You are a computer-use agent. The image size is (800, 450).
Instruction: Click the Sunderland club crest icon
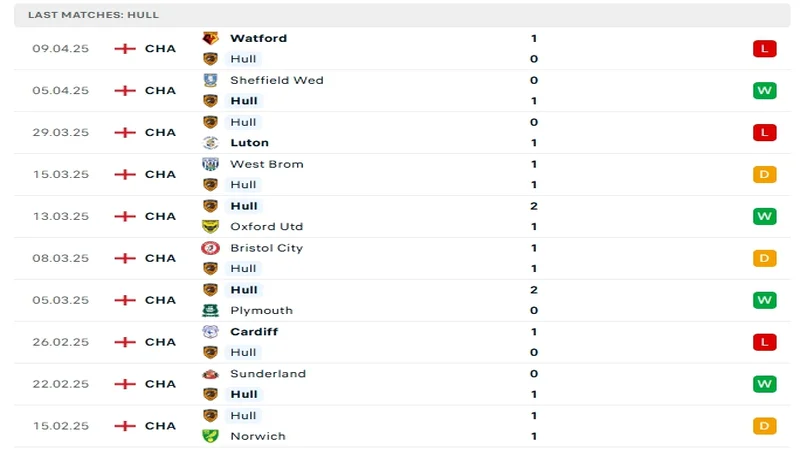[210, 374]
